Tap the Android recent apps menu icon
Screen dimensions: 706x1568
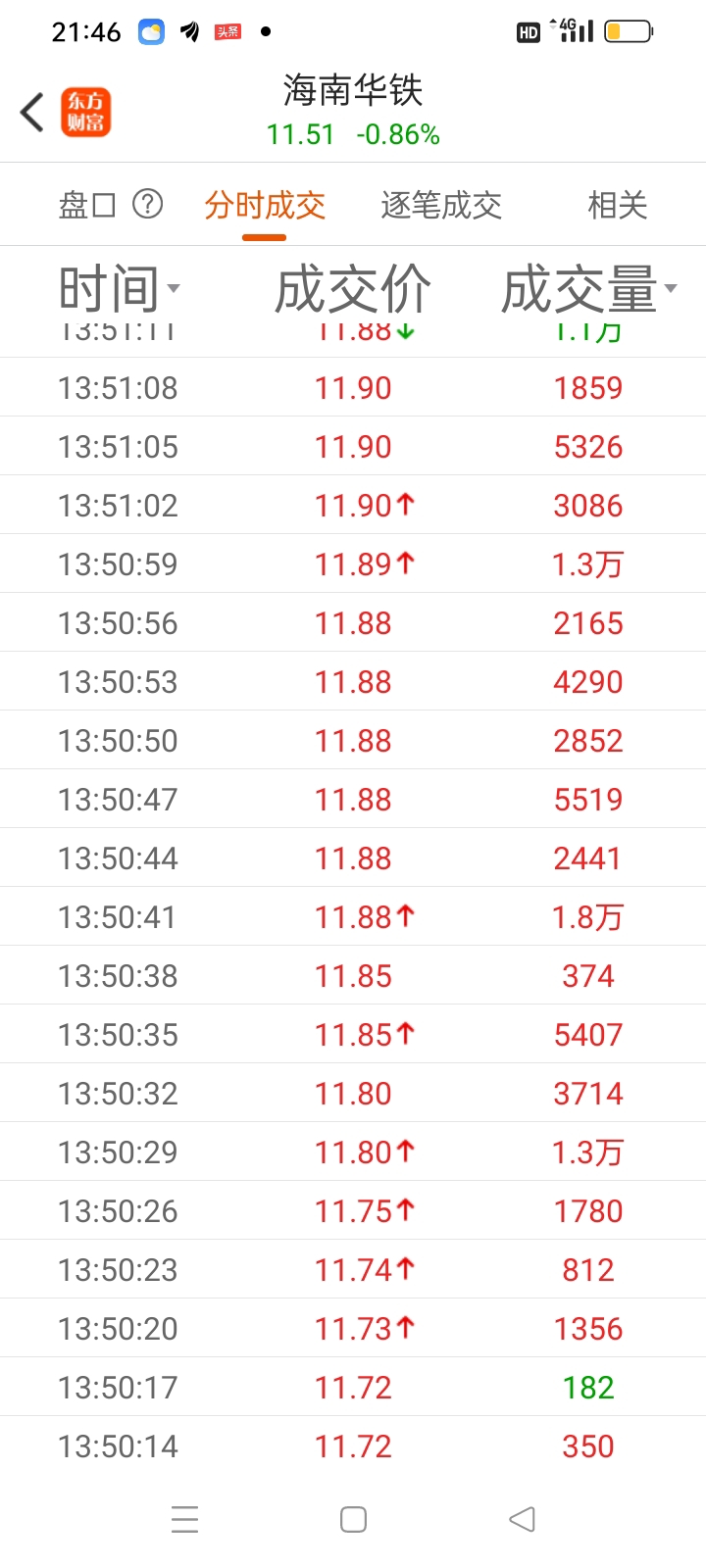click(x=184, y=1520)
